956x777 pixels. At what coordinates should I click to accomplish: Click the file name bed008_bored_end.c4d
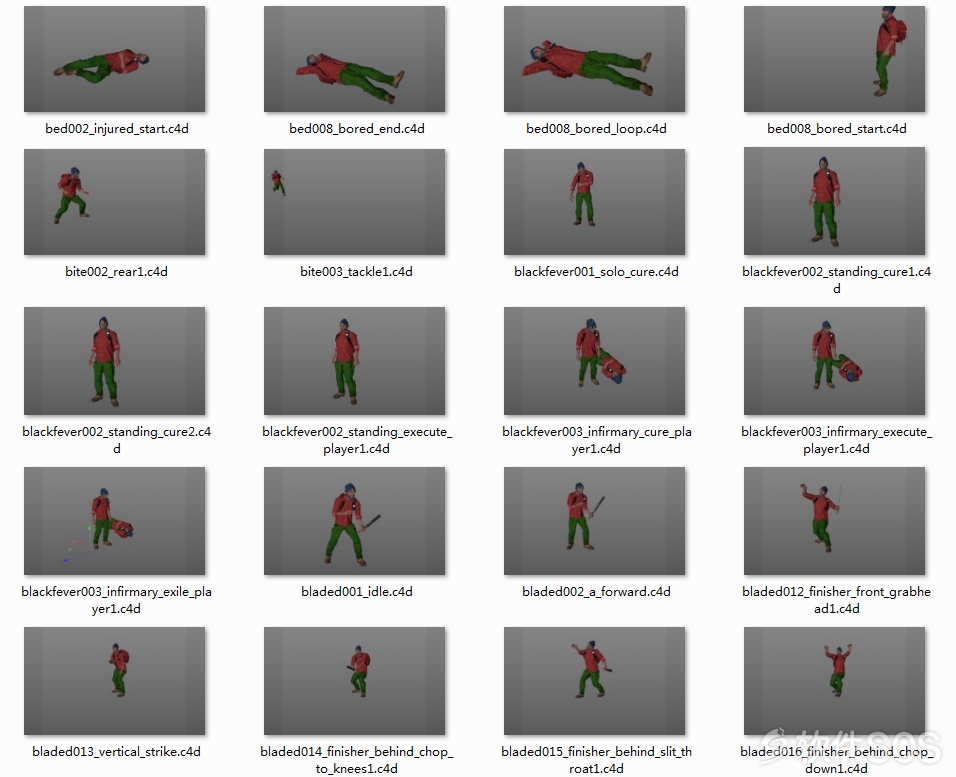tap(357, 129)
